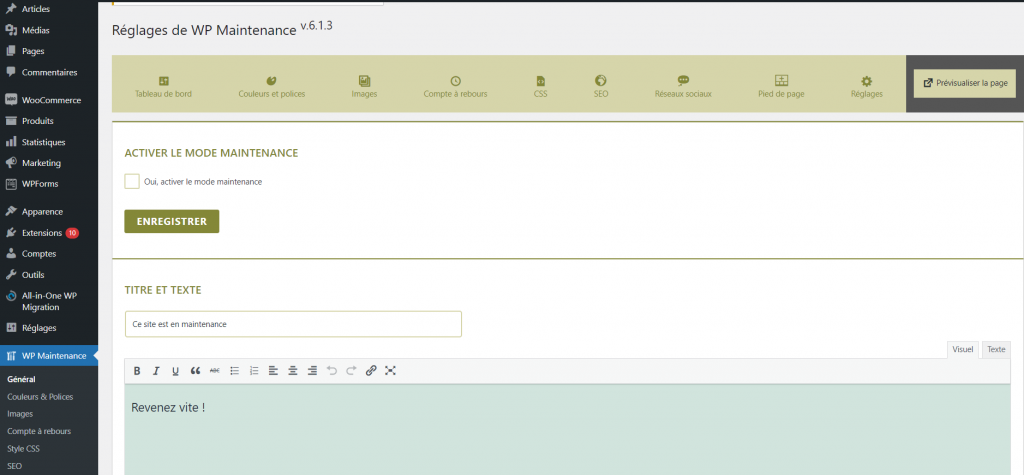Open Réseaux sociaux speech bubble icon
The width and height of the screenshot is (1024, 475).
[x=683, y=80]
